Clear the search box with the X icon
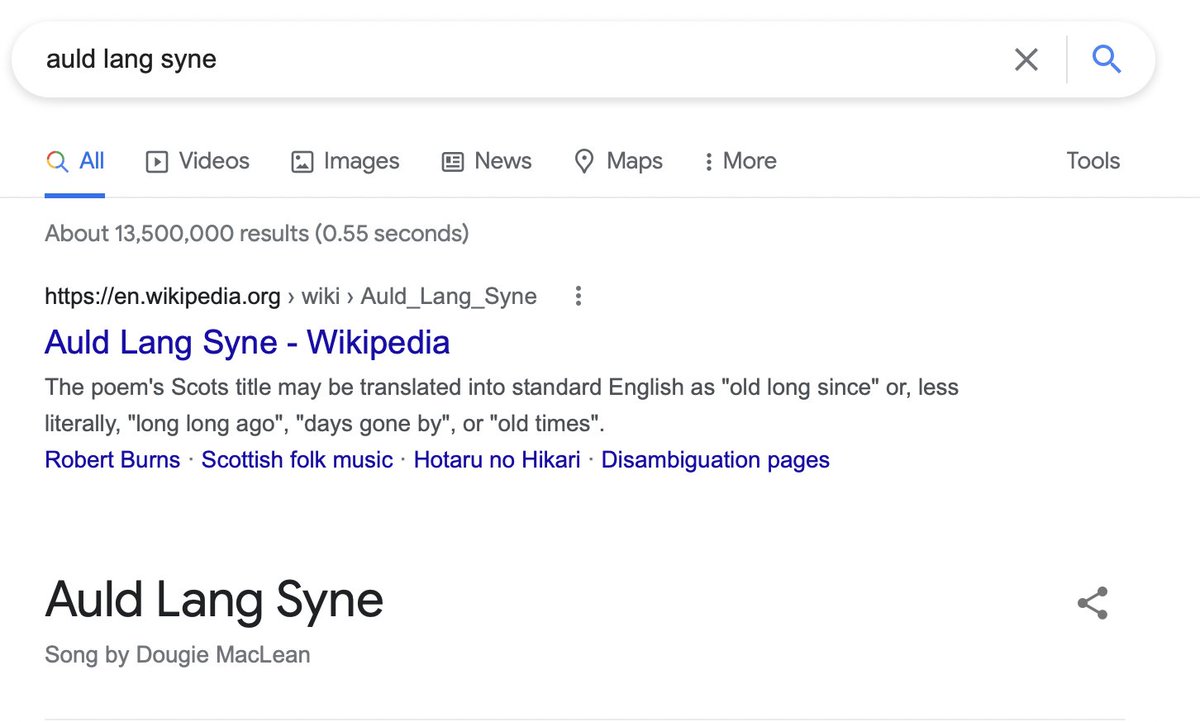The image size is (1200, 722). click(x=1026, y=60)
